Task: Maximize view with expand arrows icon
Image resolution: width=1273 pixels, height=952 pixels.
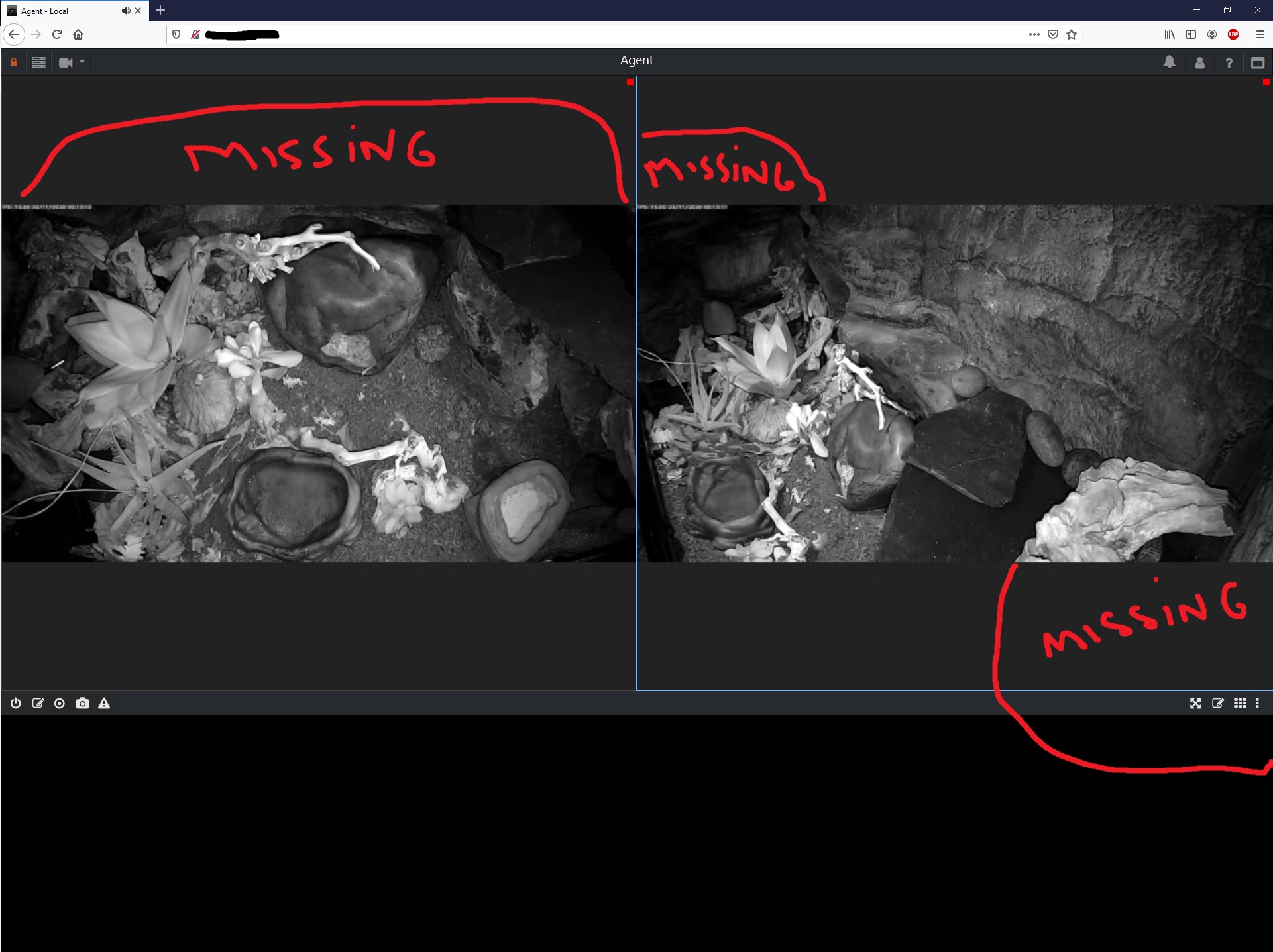Action: 1195,703
